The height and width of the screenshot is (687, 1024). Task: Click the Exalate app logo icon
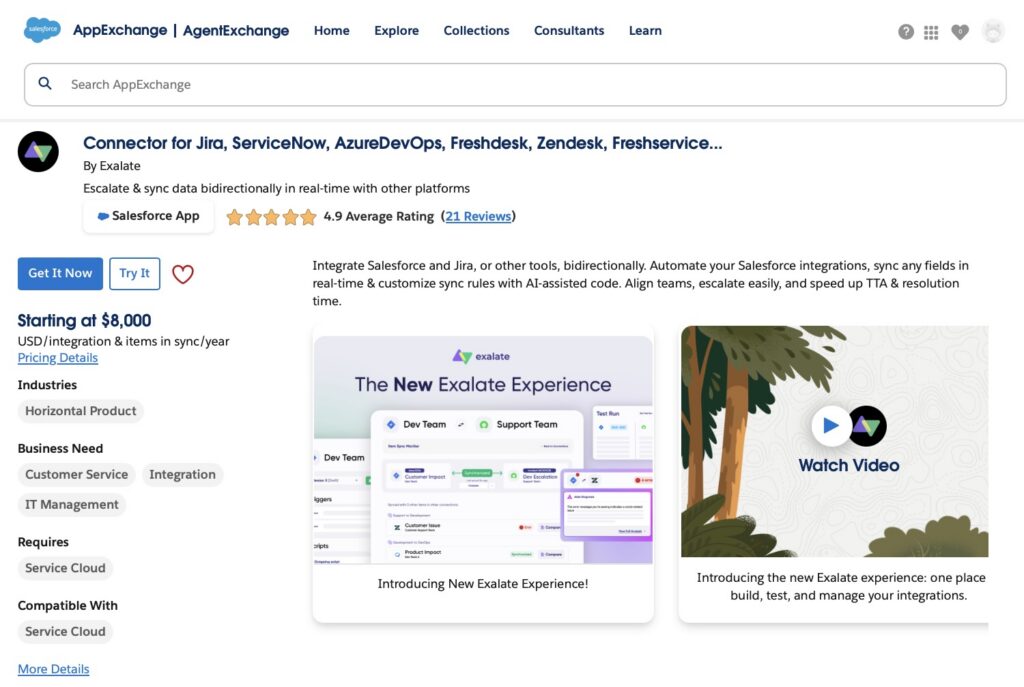pyautogui.click(x=38, y=152)
